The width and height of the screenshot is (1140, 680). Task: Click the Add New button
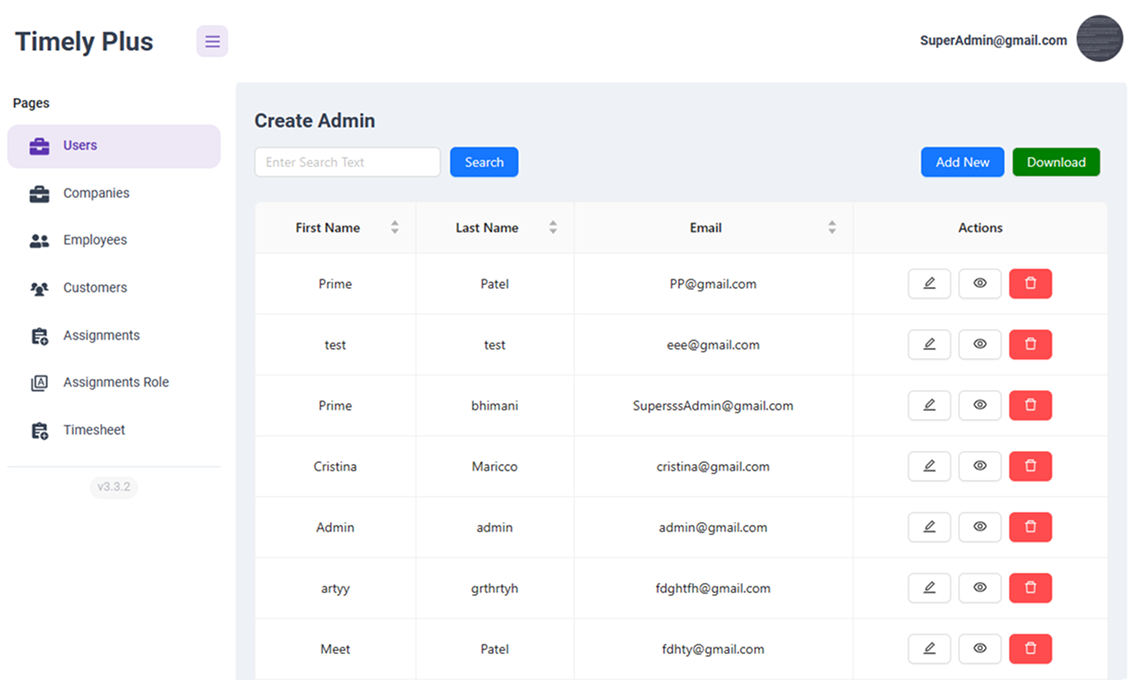(962, 161)
